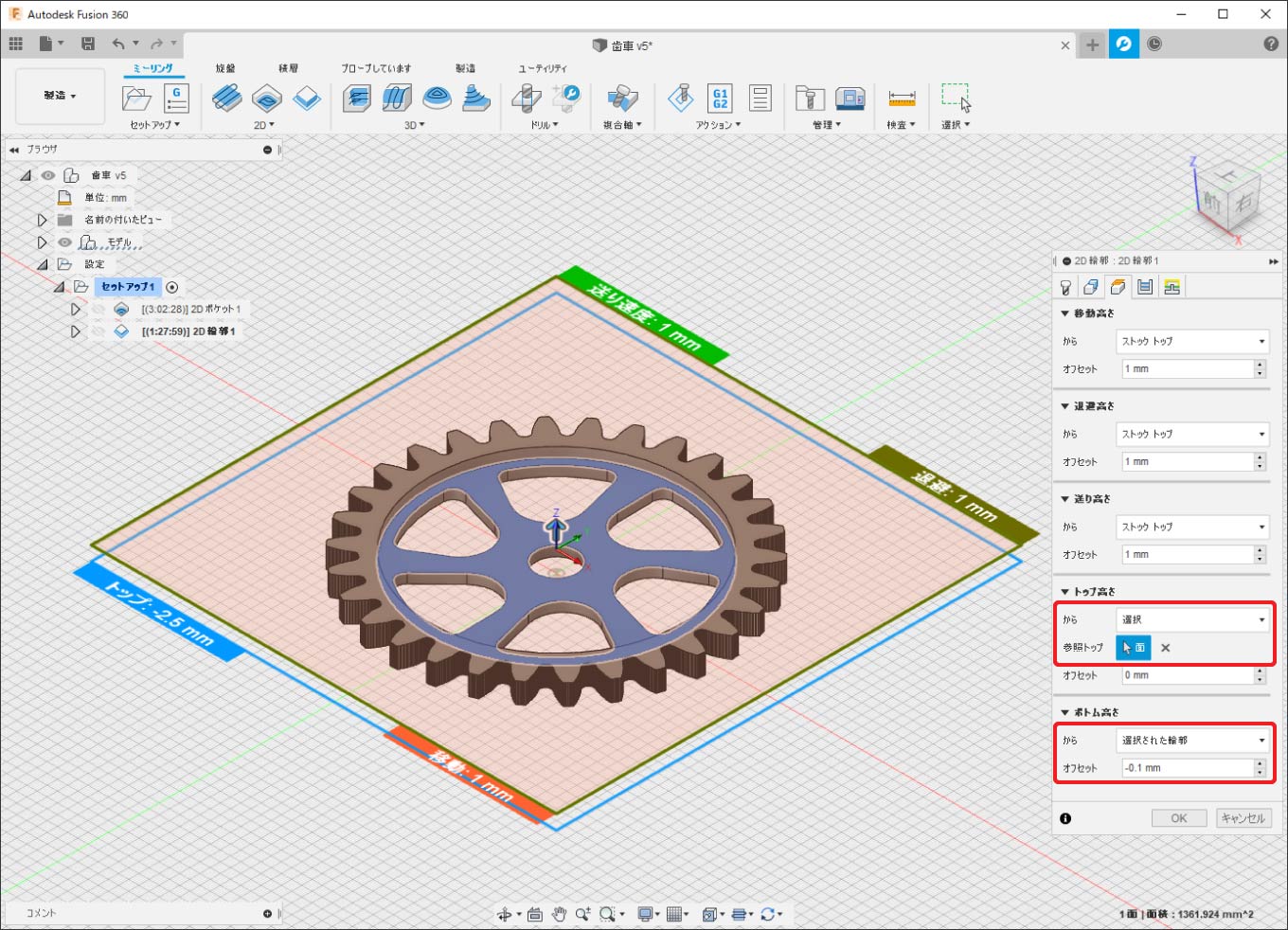The height and width of the screenshot is (930, 1288).
Task: Switch to the 旋盤 ribbon tab
Action: [225, 68]
